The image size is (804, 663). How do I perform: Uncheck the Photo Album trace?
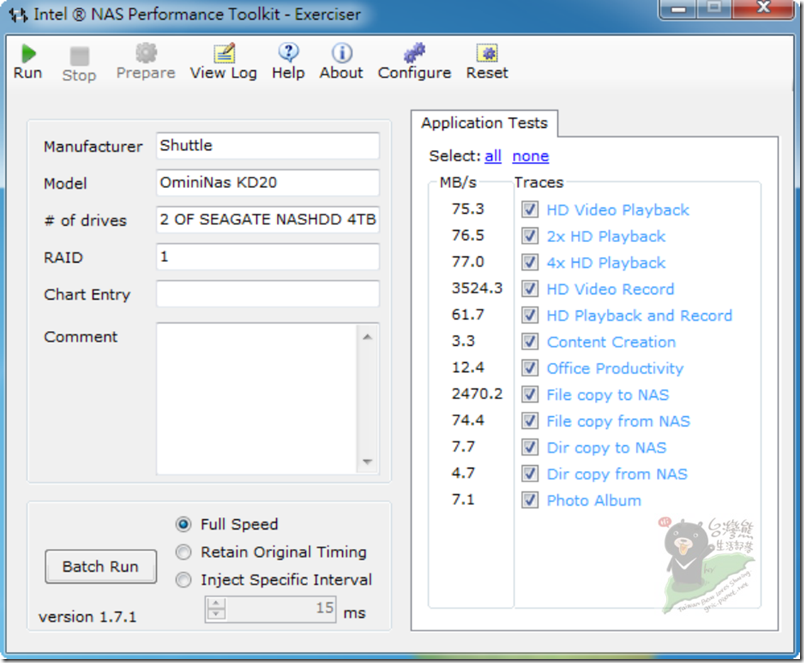click(530, 500)
